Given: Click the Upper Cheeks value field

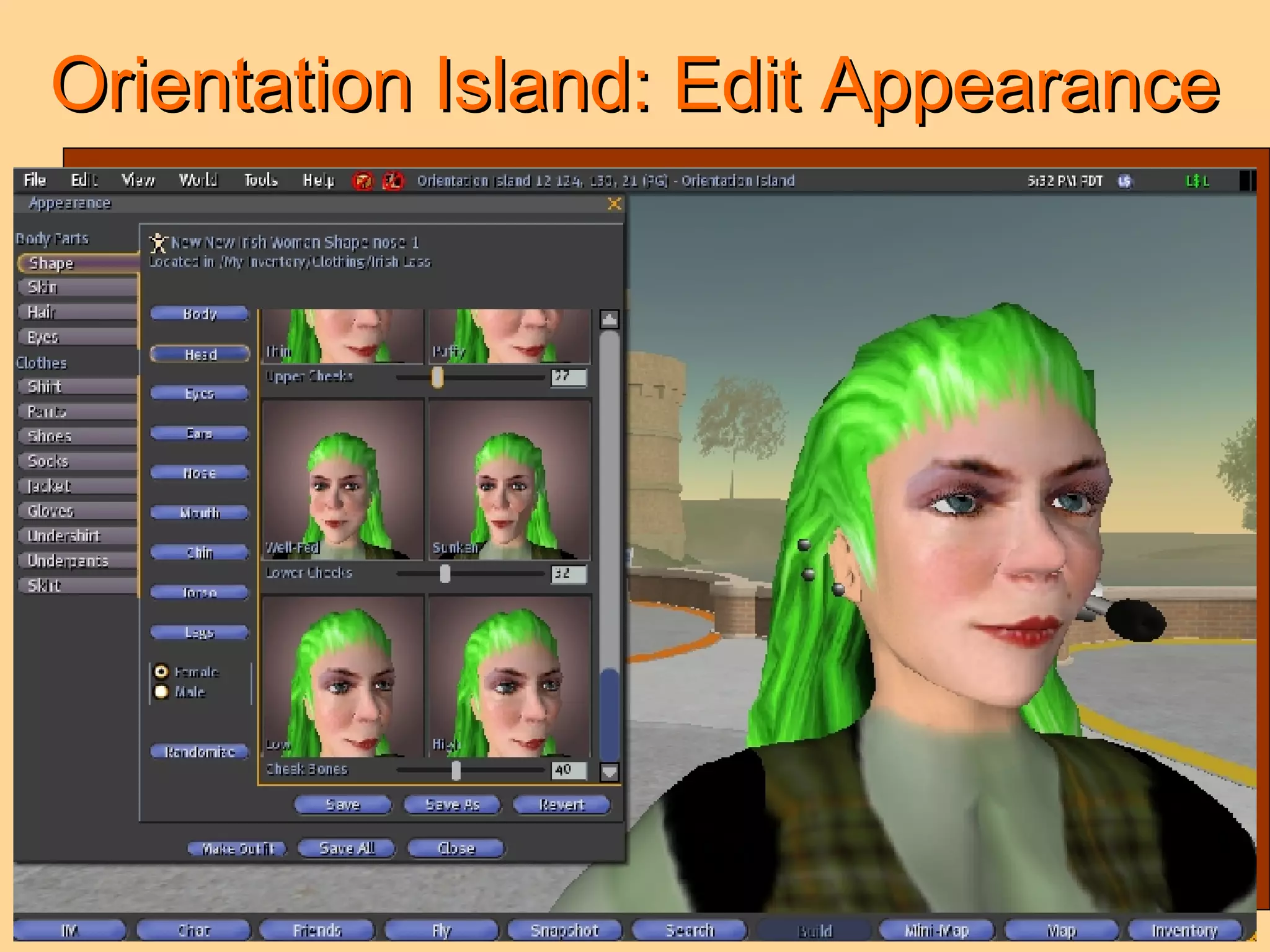Looking at the screenshot, I should (x=569, y=377).
